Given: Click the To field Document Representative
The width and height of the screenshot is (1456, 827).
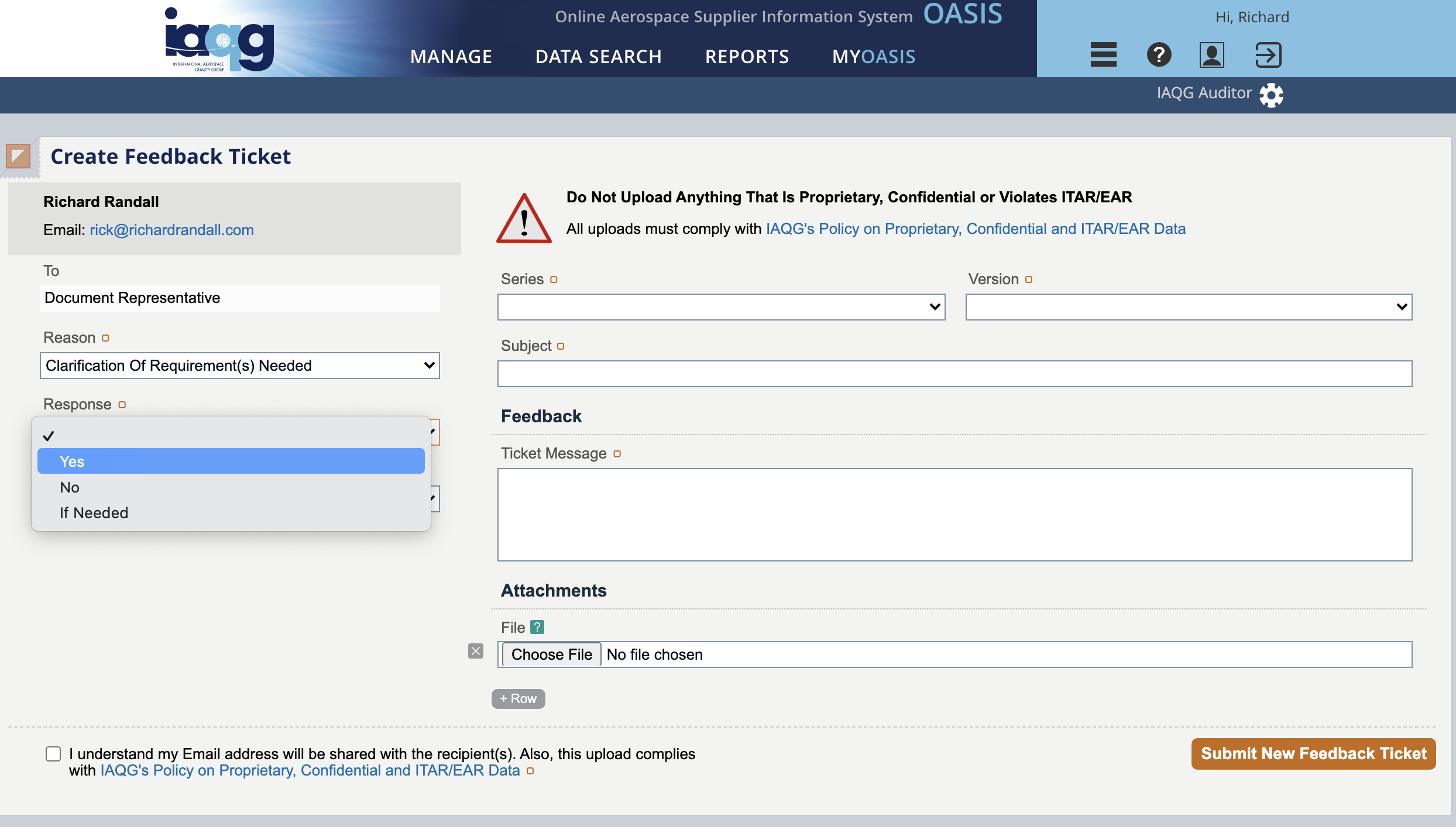Looking at the screenshot, I should click(x=240, y=298).
